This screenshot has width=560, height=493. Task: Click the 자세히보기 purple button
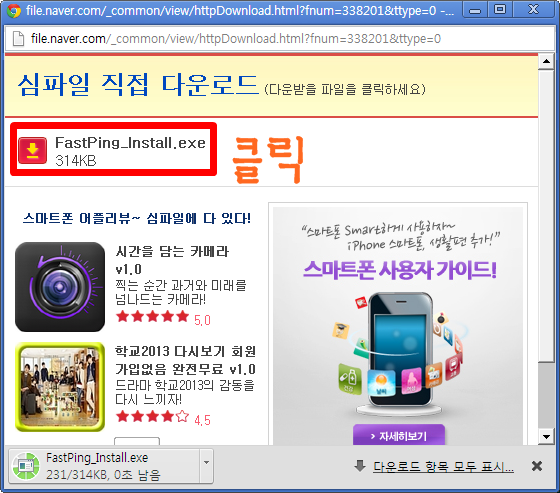399,435
